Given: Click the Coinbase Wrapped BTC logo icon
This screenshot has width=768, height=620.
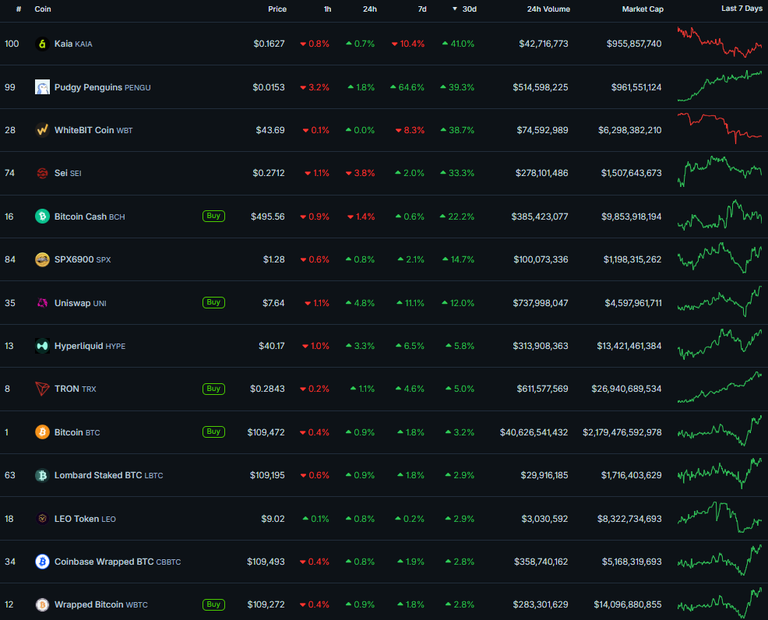Looking at the screenshot, I should [42, 562].
